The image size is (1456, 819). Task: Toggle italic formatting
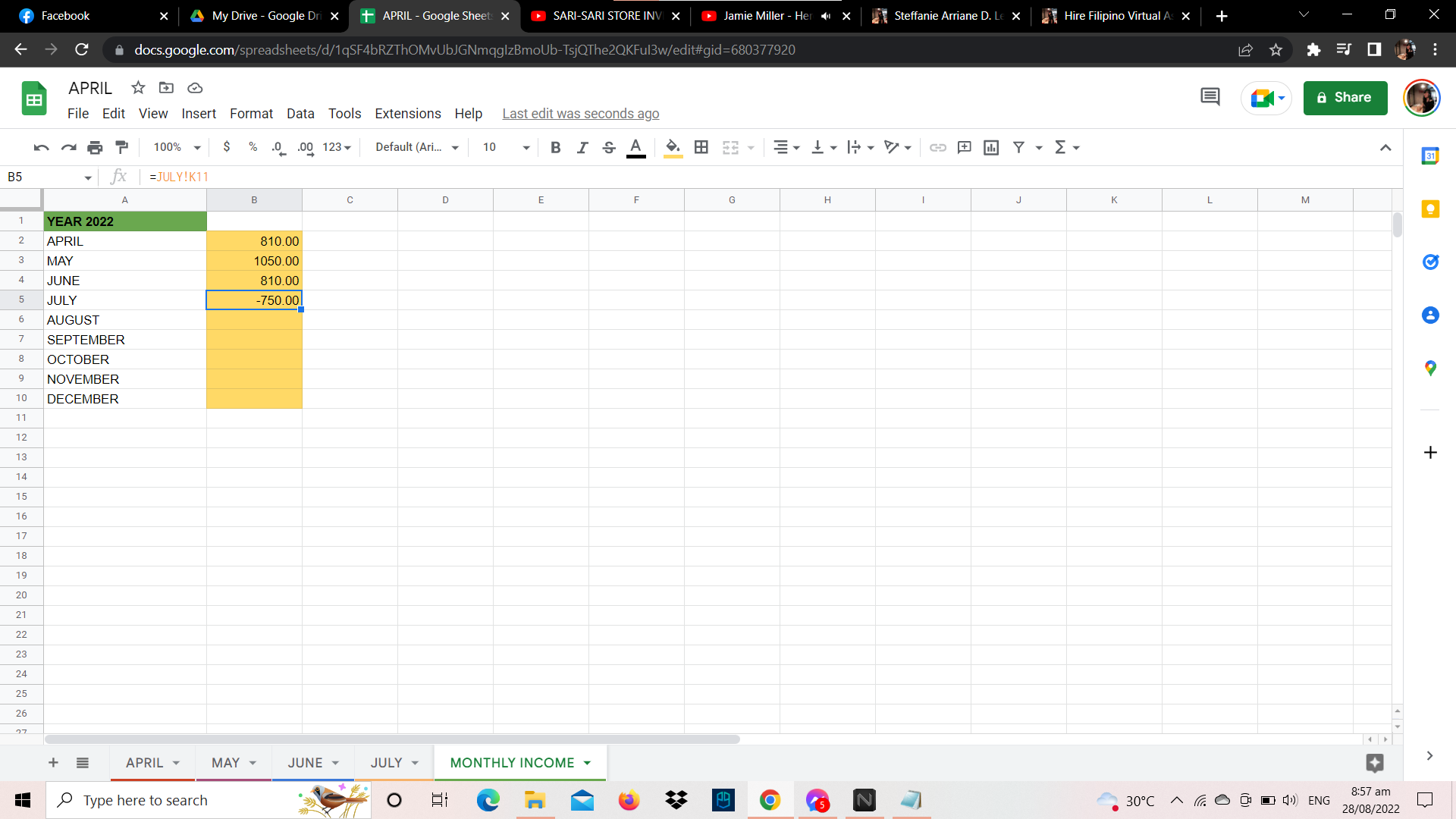tap(582, 147)
